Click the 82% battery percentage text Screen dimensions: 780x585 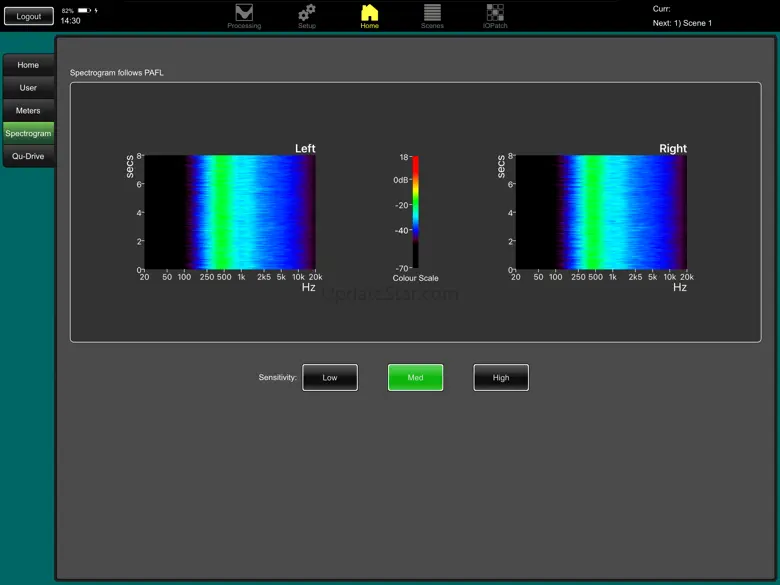68,10
